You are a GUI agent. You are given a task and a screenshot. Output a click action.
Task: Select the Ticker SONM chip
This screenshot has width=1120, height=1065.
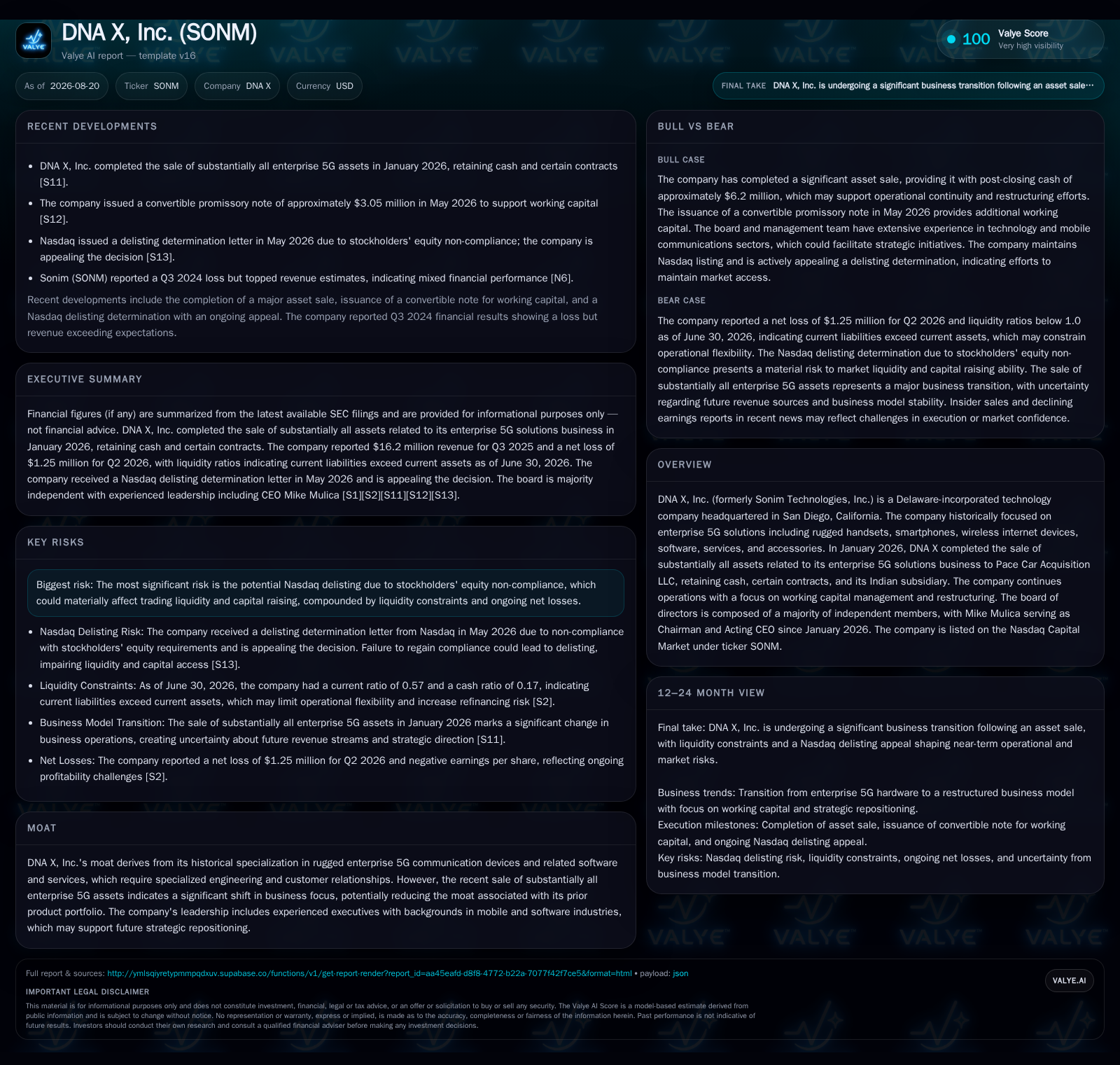[151, 86]
